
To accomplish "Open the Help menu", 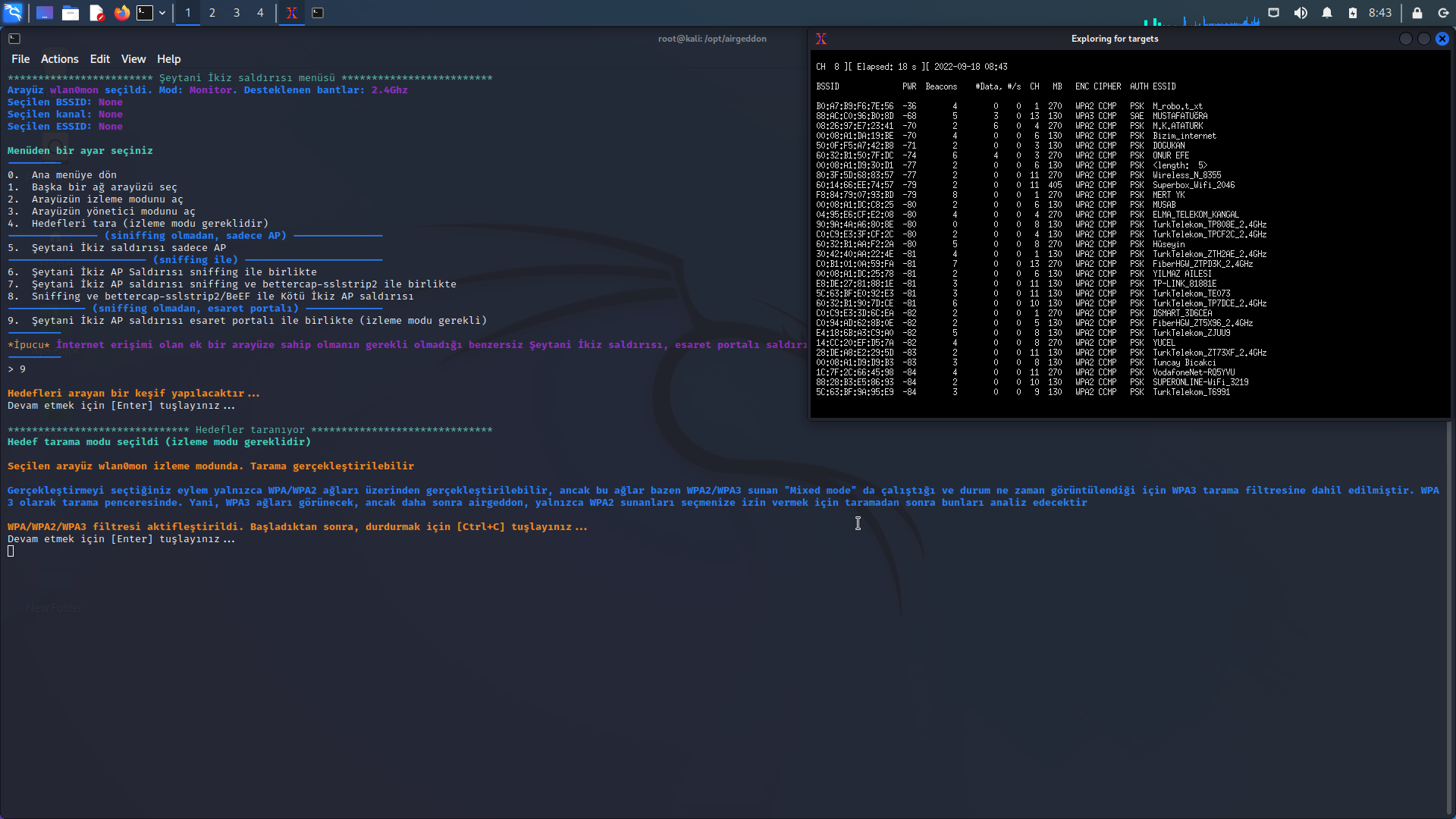I will pos(169,59).
